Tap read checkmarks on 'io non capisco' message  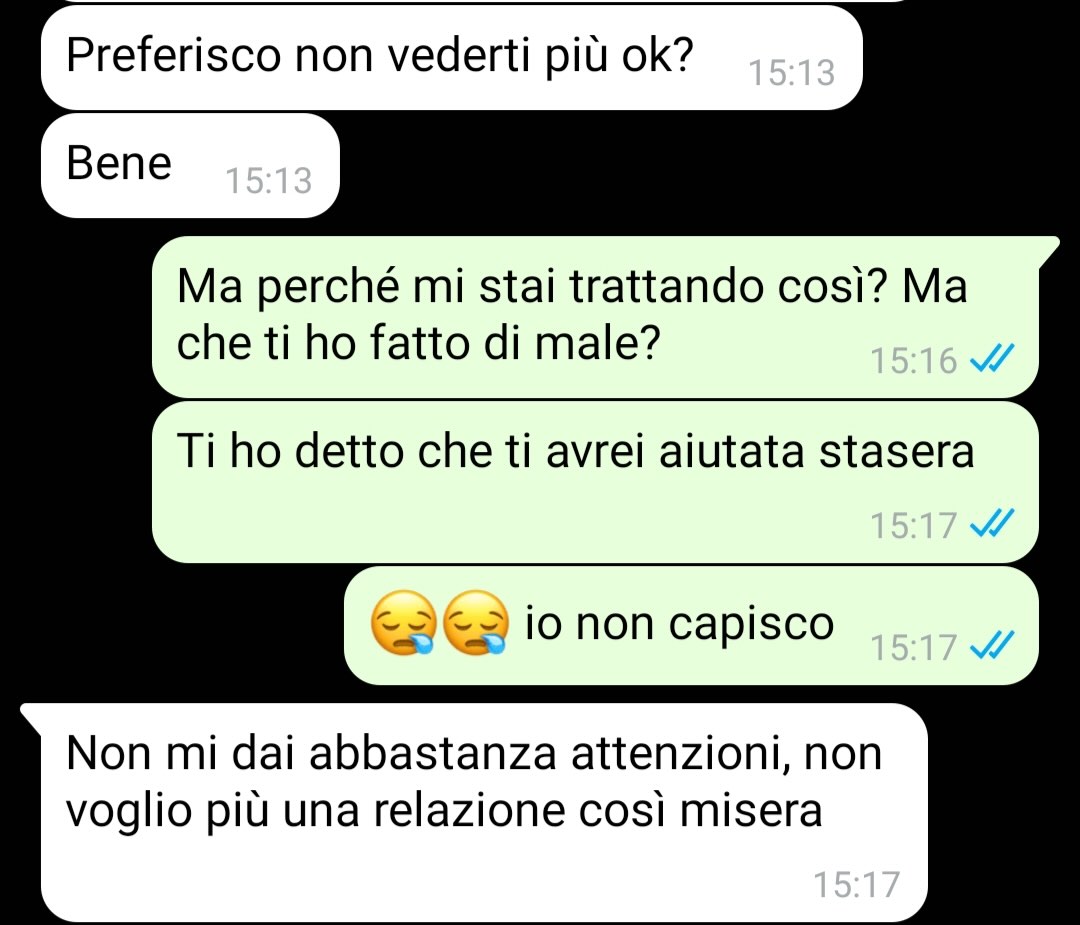click(x=992, y=646)
